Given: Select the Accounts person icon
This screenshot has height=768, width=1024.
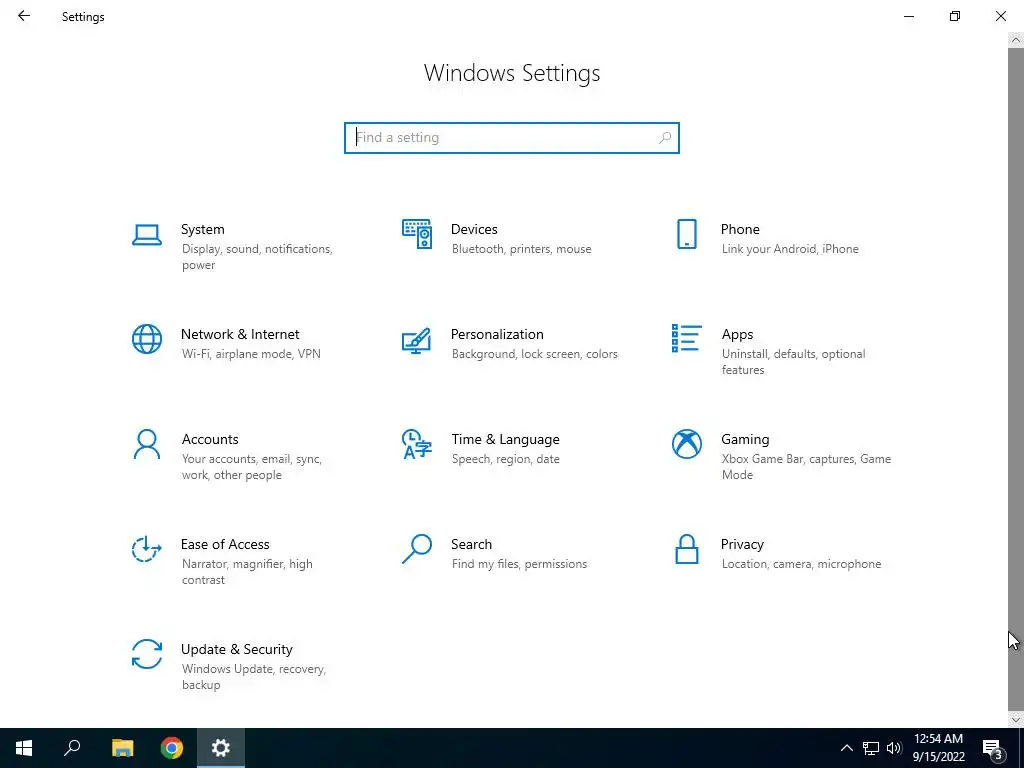Looking at the screenshot, I should (147, 444).
